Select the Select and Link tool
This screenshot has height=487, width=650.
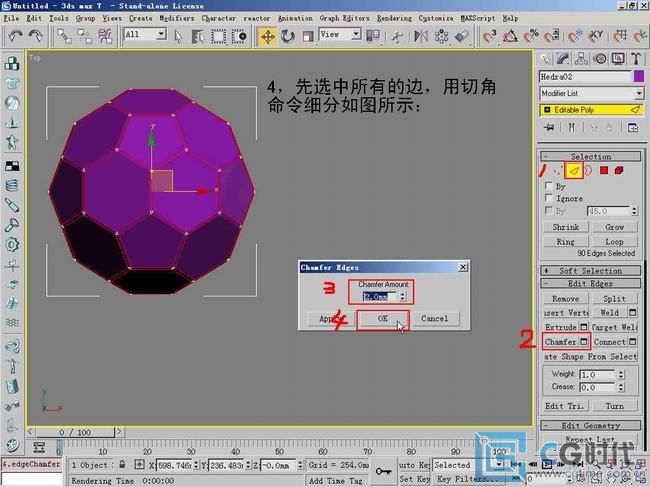click(x=64, y=36)
